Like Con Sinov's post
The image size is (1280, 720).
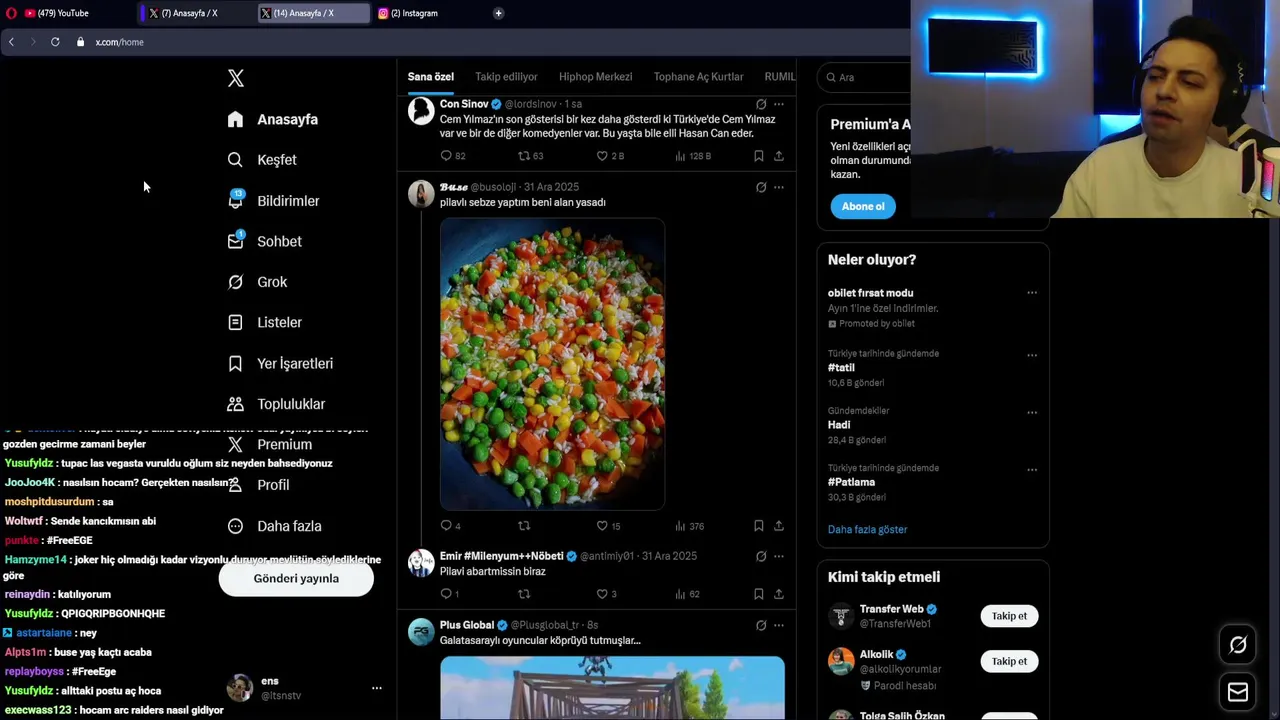point(602,156)
